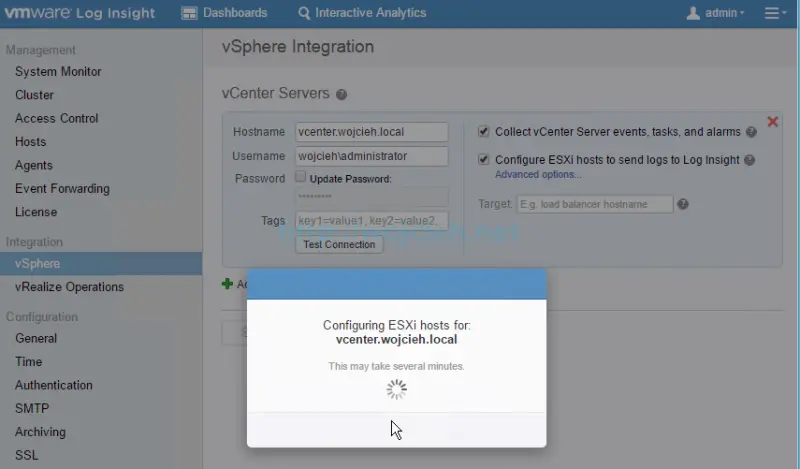Open General configuration
Image resolution: width=800 pixels, height=469 pixels.
coord(36,338)
